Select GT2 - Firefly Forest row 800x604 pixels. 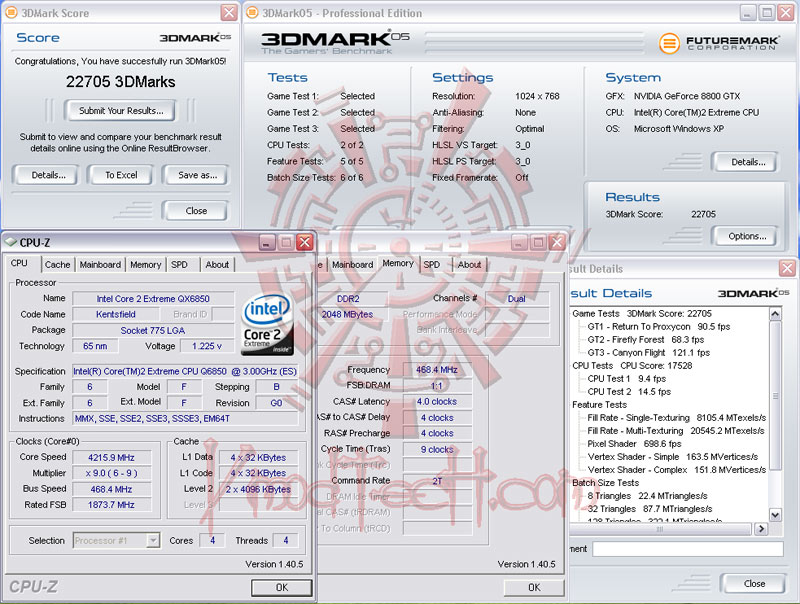click(645, 340)
